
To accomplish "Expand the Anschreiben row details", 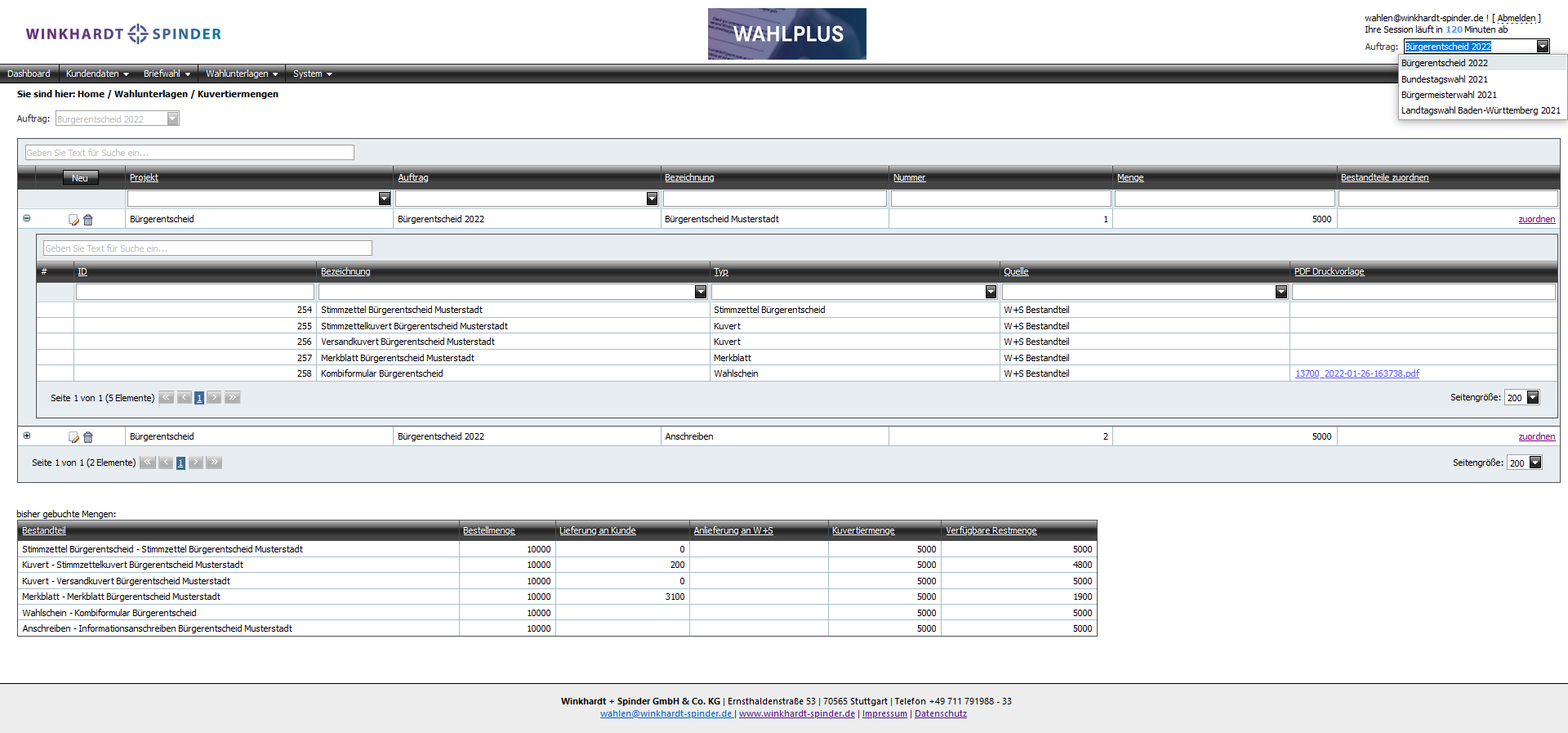I will pyautogui.click(x=27, y=436).
